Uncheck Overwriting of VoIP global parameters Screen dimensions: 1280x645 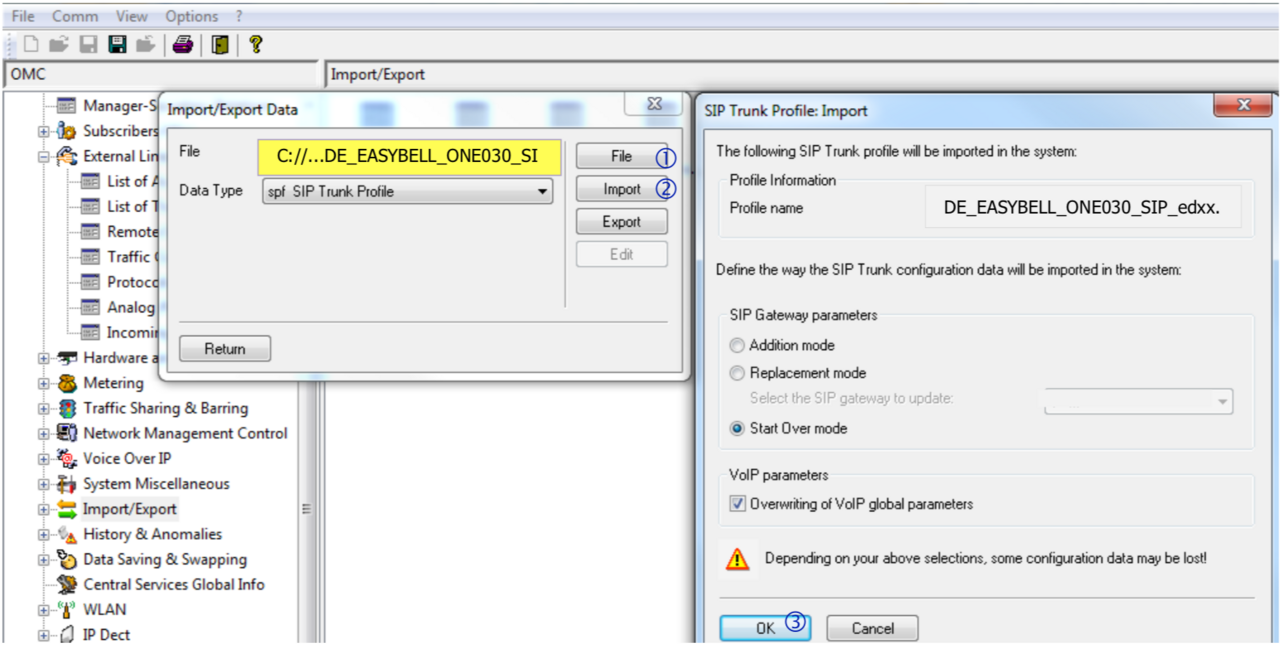[737, 505]
